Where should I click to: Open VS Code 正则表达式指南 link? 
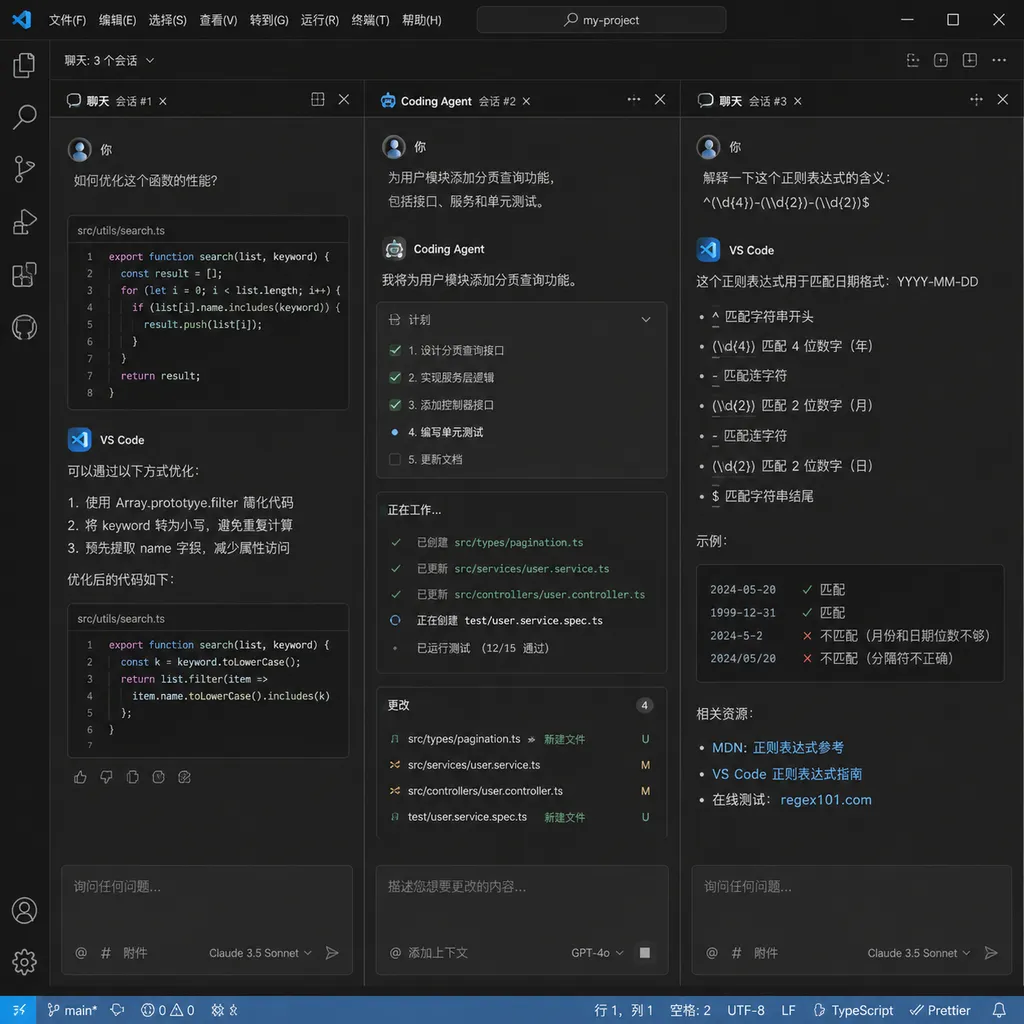point(787,774)
